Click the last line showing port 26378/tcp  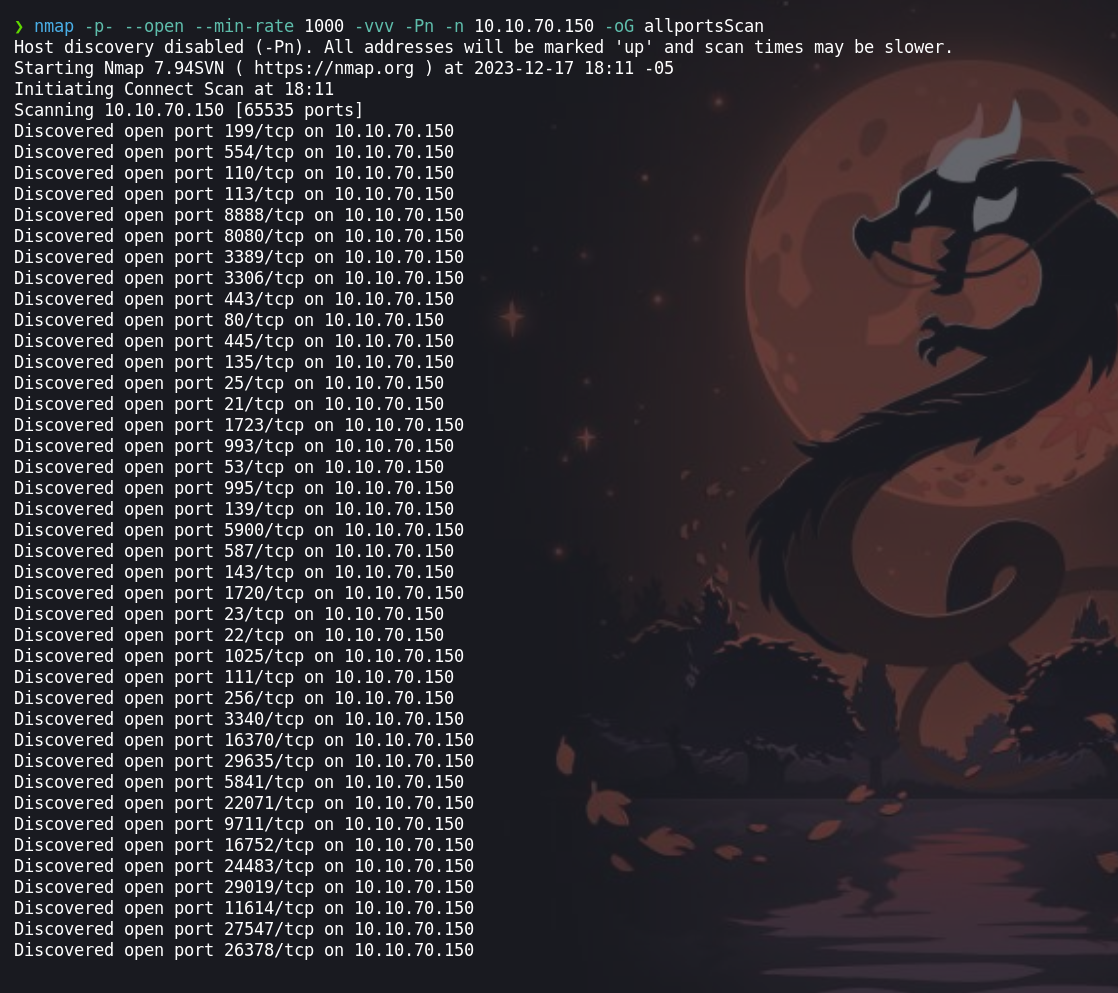pos(244,950)
